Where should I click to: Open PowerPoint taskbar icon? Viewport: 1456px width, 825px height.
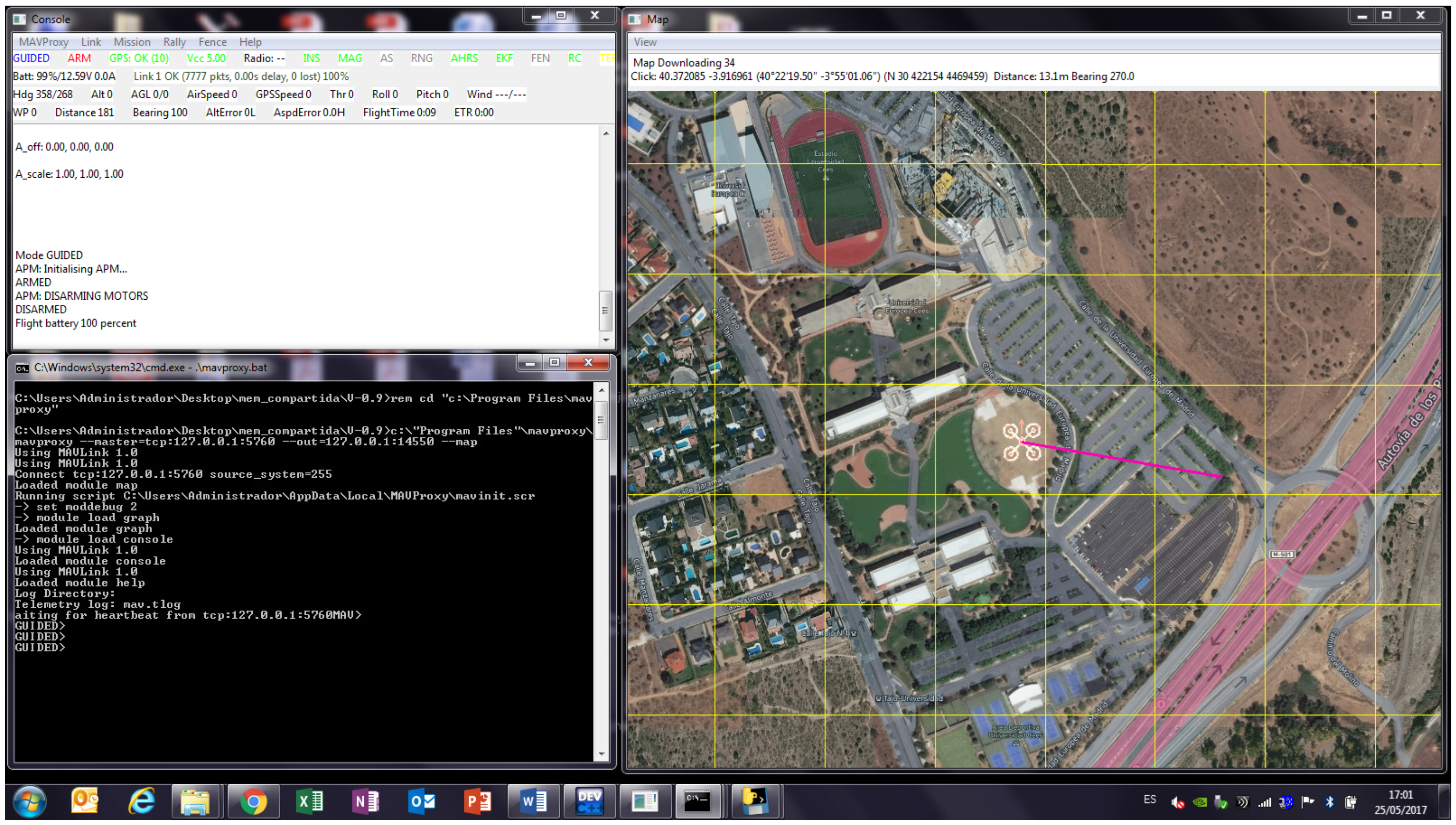coord(477,801)
